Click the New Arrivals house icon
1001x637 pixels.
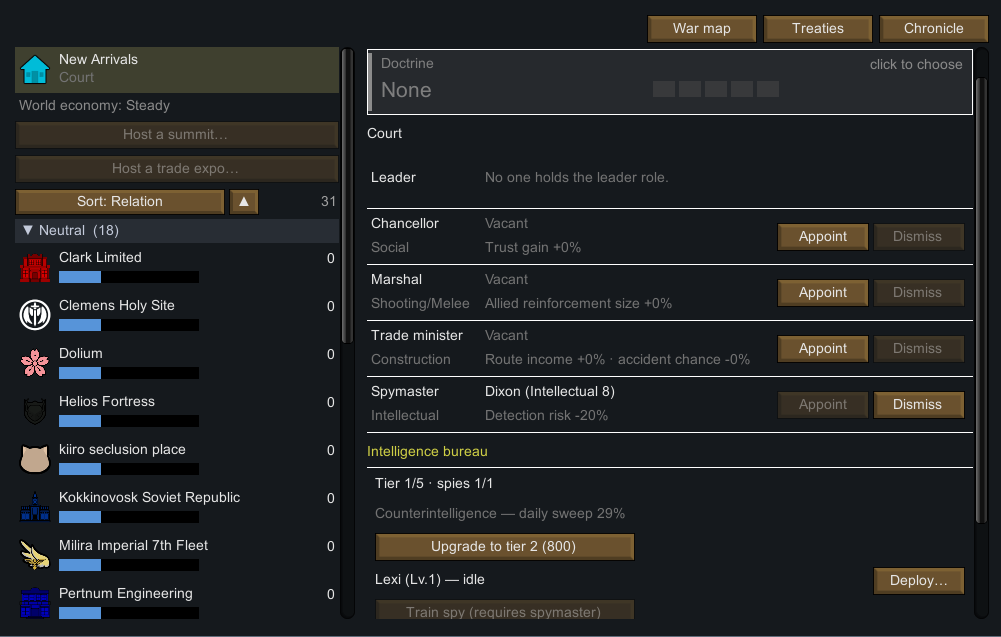click(34, 69)
